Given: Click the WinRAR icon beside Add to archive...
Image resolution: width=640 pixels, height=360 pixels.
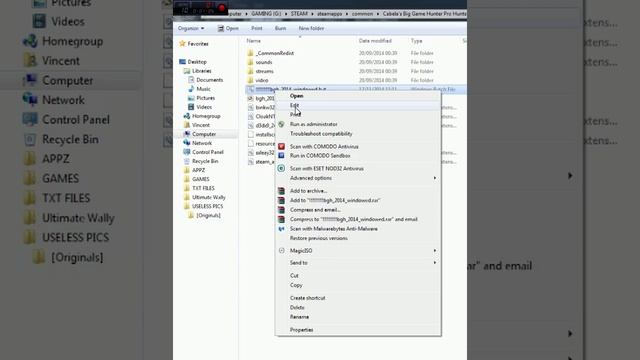Looking at the screenshot, I should [x=281, y=191].
